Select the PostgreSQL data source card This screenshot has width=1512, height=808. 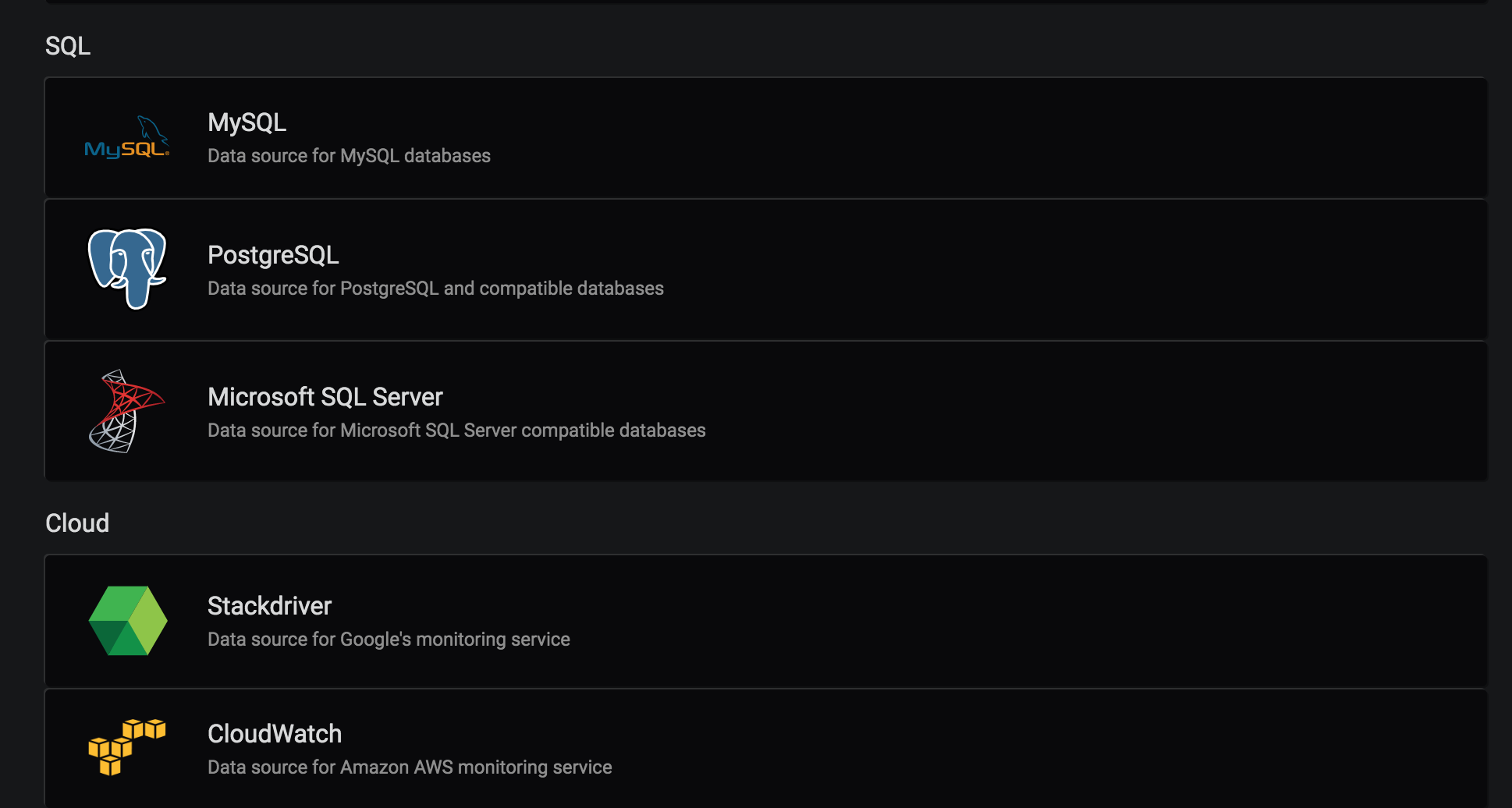tap(702, 269)
